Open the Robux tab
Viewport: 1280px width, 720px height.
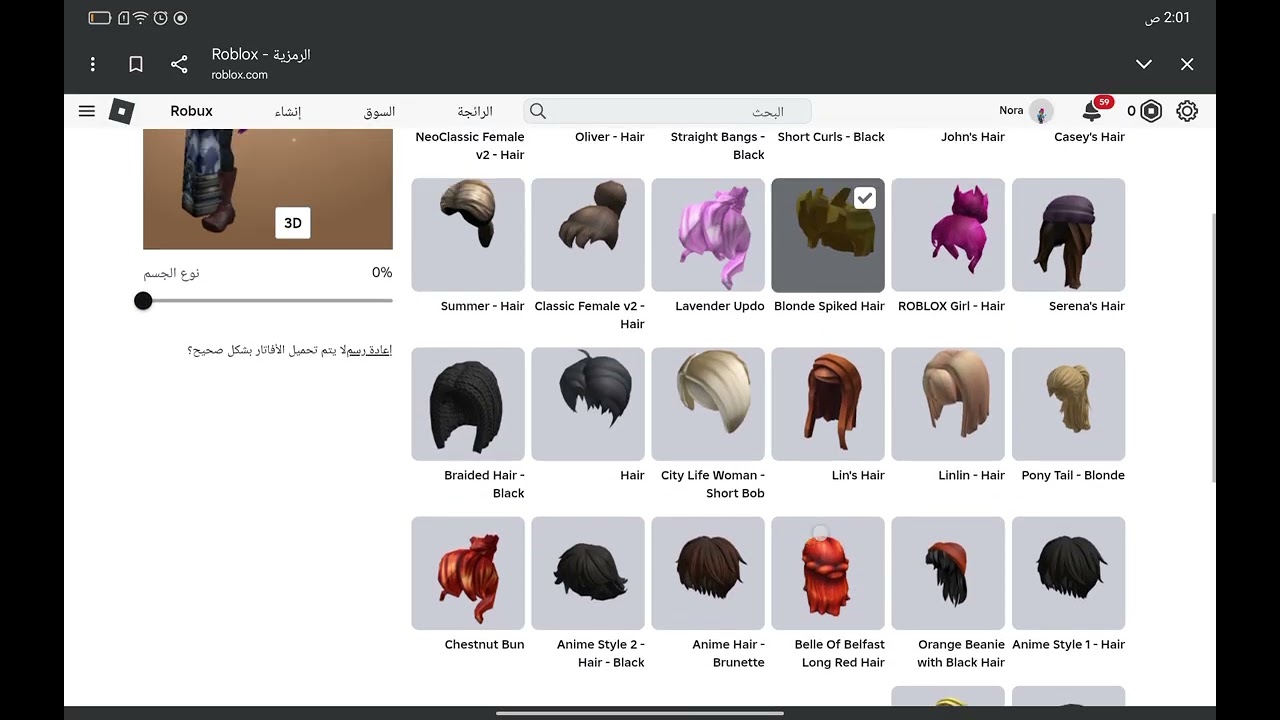(191, 111)
